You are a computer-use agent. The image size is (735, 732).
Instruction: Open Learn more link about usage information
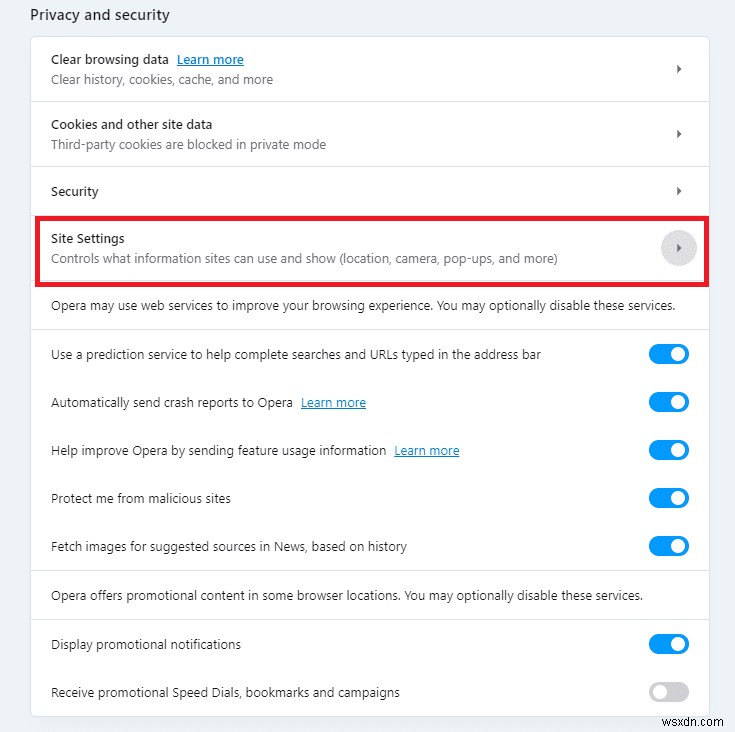point(427,451)
